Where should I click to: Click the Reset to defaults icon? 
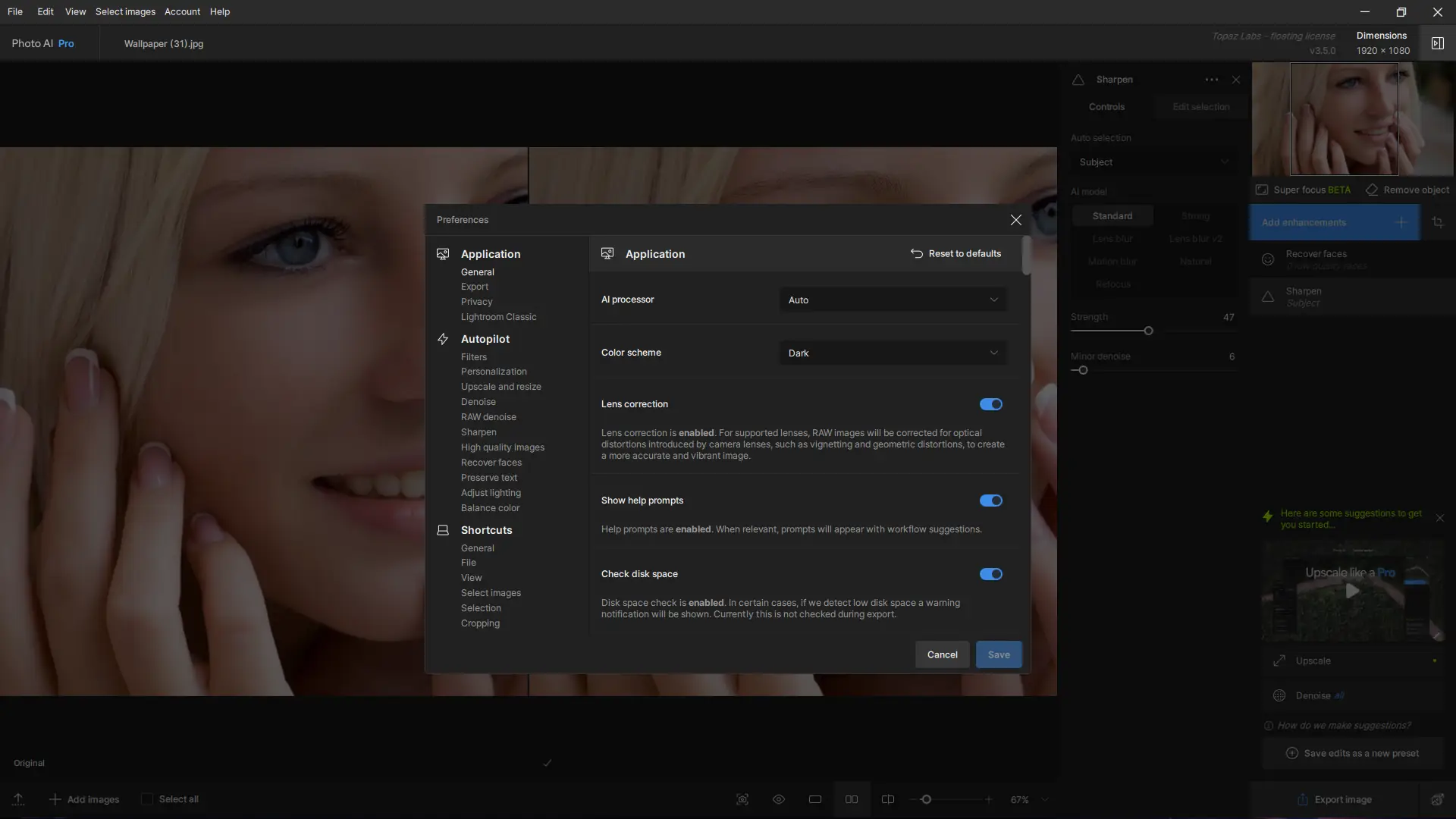point(916,254)
